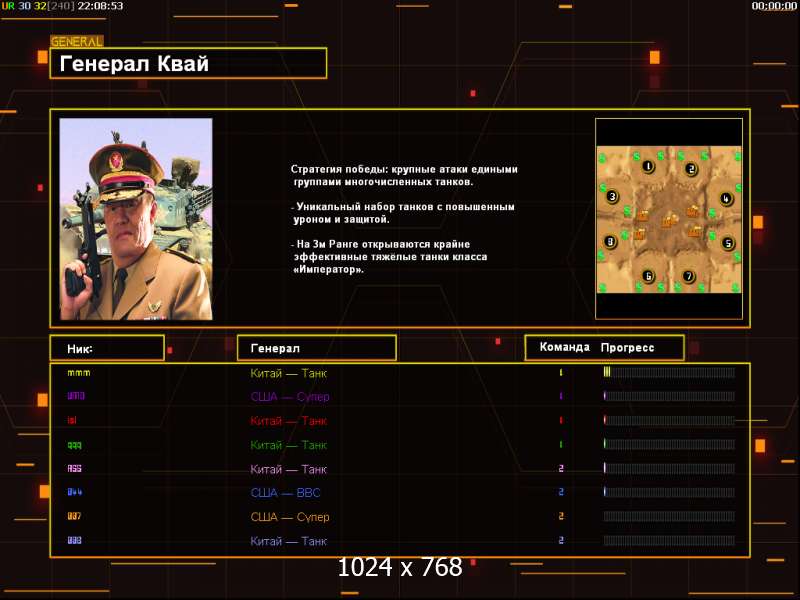The image size is (800, 600).
Task: Click the '[240]' counter at the top
Action: 61,6
